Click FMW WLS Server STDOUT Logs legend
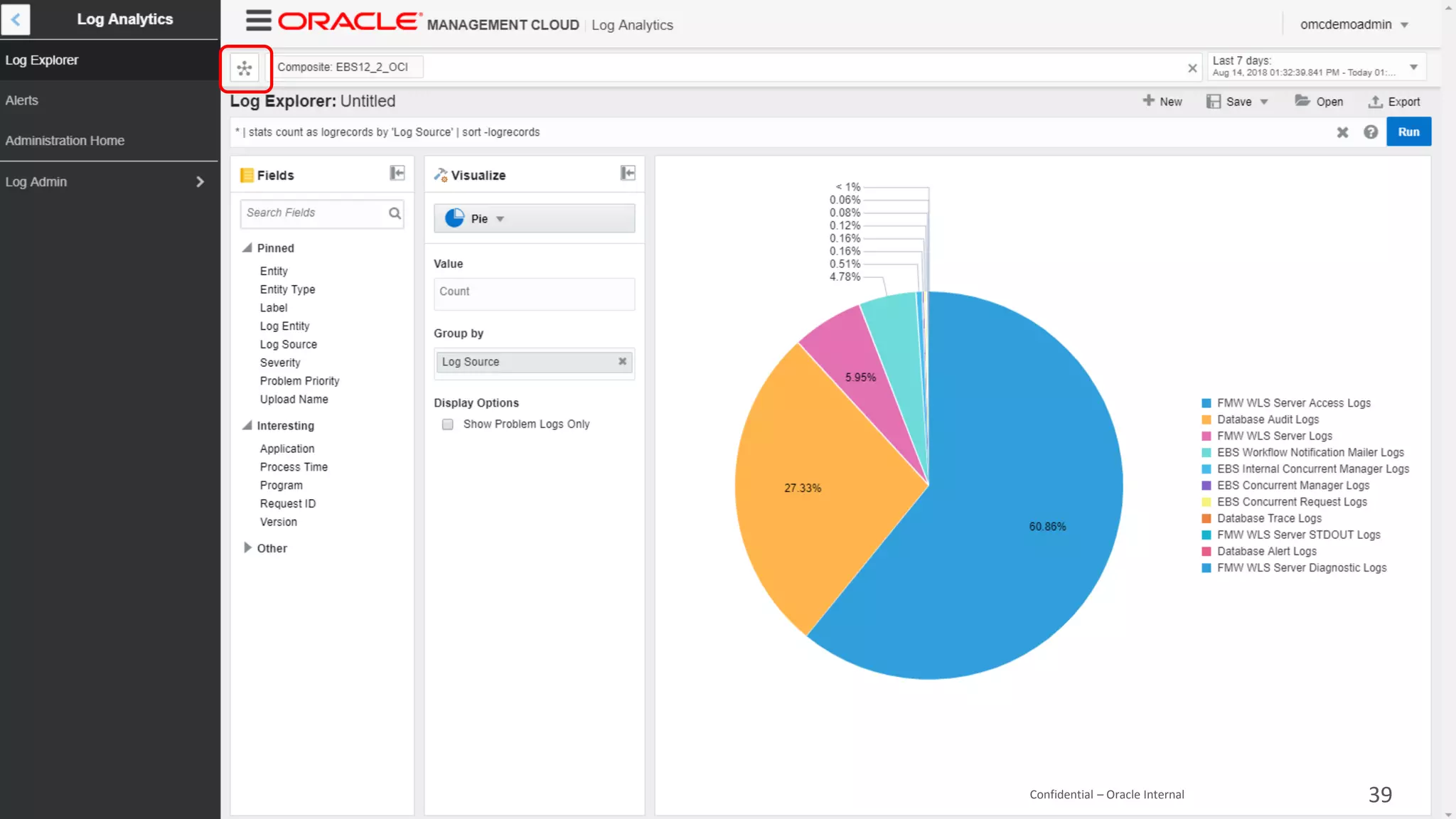 point(1291,534)
